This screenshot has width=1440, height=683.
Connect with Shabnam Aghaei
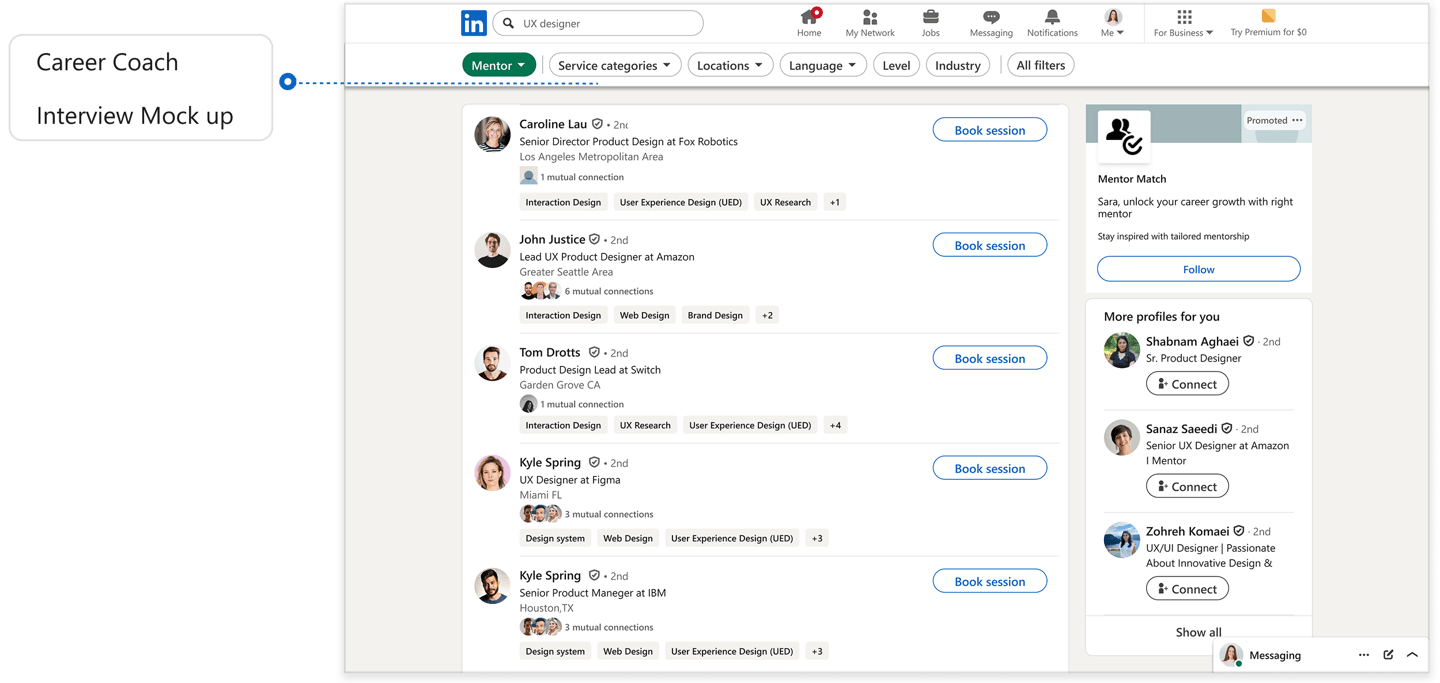[x=1187, y=384]
